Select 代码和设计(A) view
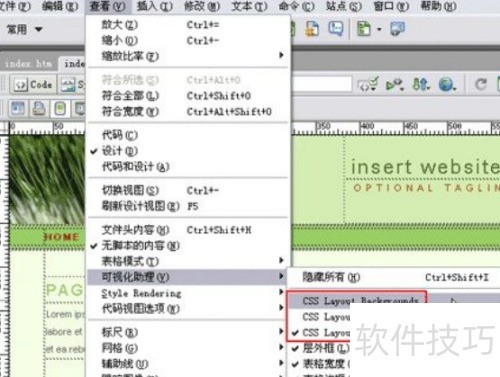Viewport: 500px width, 377px height. pos(188,166)
